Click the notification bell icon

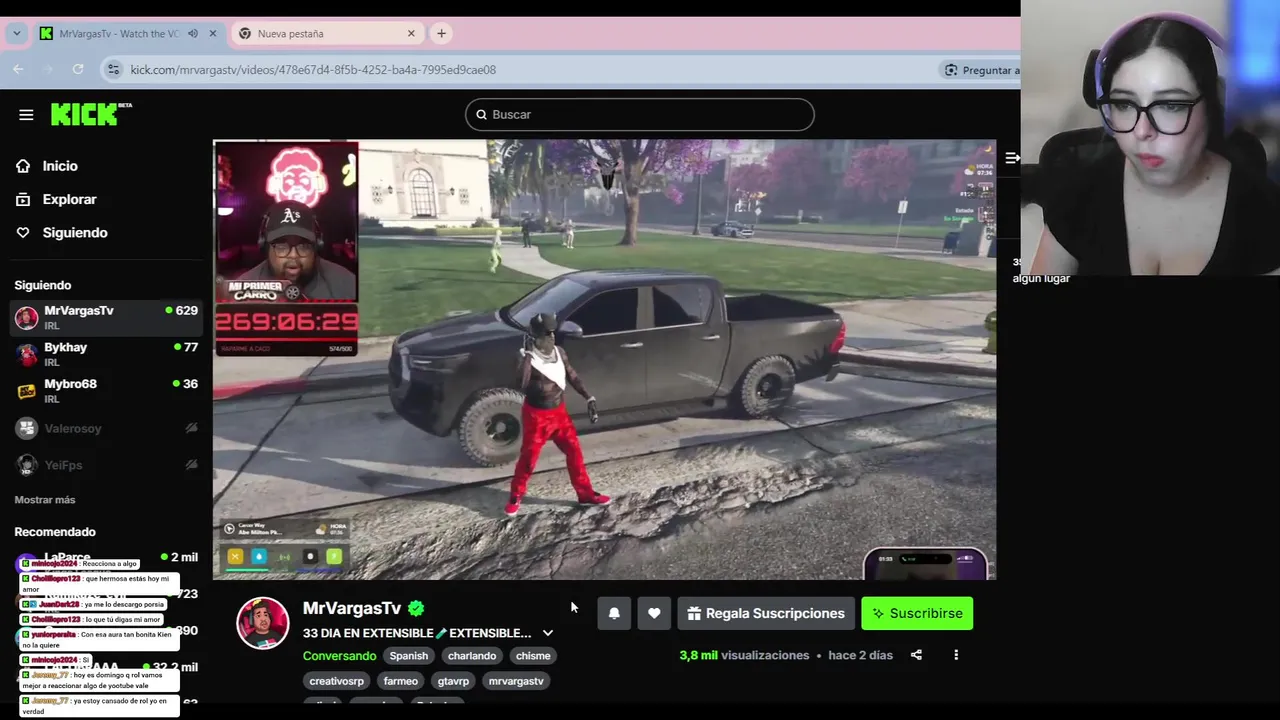click(x=614, y=613)
